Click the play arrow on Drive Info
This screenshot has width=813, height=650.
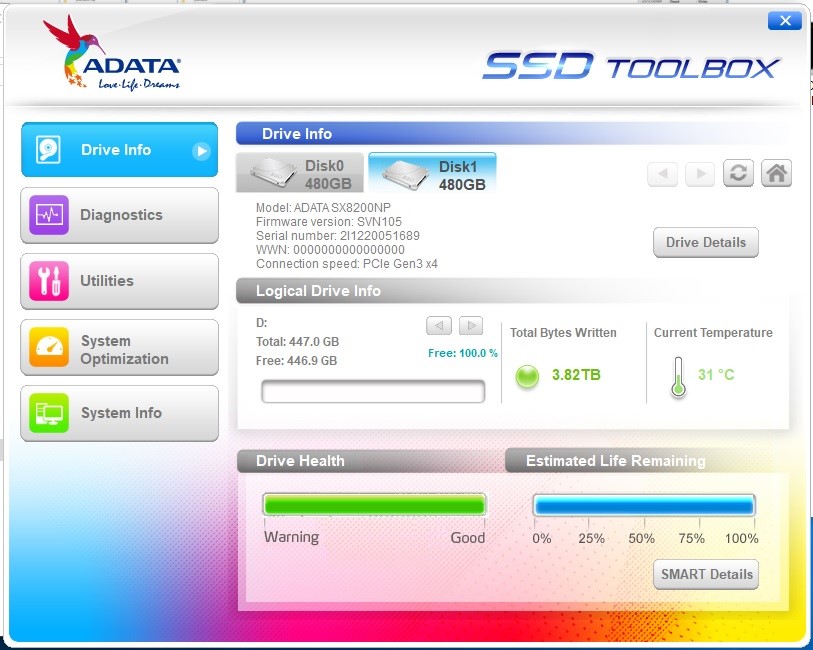201,151
